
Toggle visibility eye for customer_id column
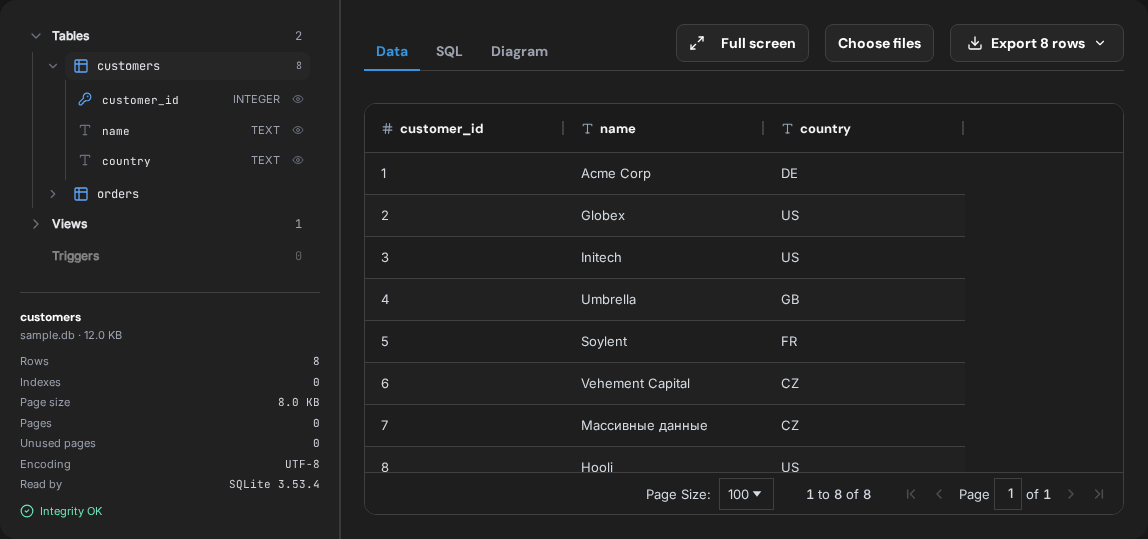[x=297, y=99]
